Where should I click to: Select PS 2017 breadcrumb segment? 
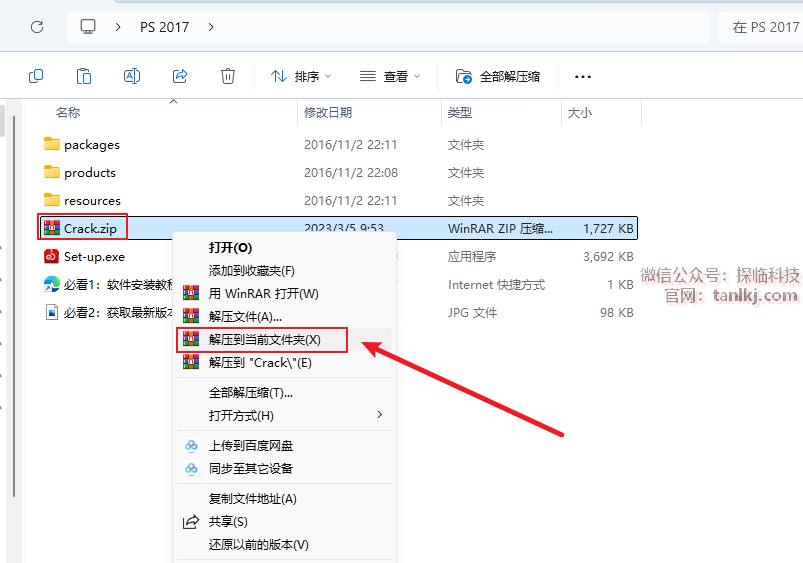tap(164, 27)
